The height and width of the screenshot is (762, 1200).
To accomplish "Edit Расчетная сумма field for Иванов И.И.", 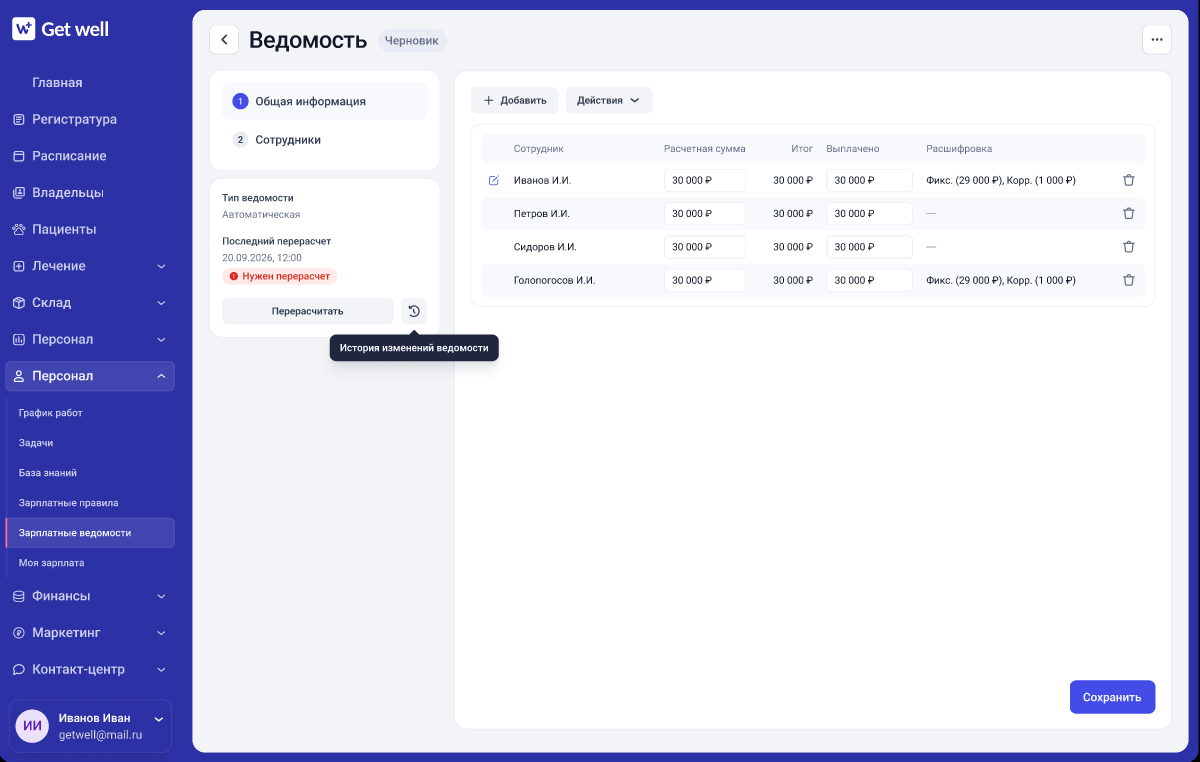I will [705, 181].
